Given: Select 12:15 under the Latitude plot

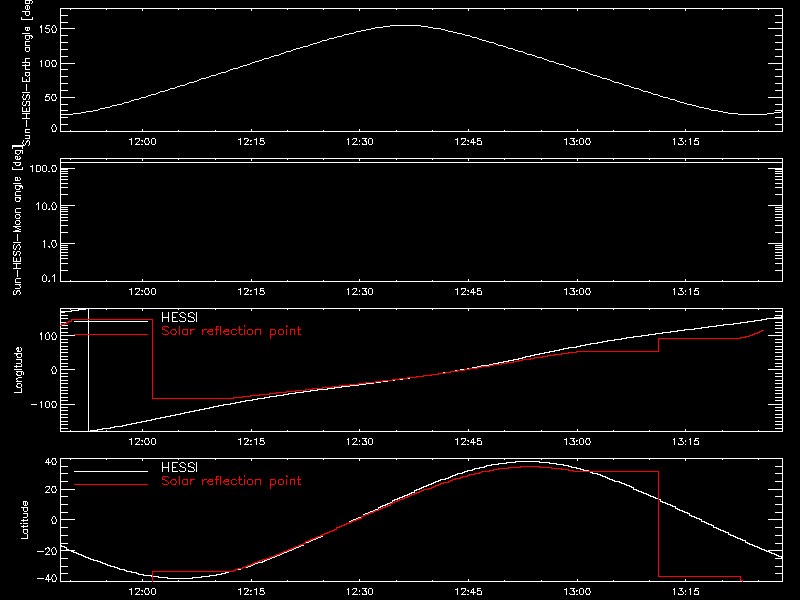Looking at the screenshot, I should (x=251, y=592).
